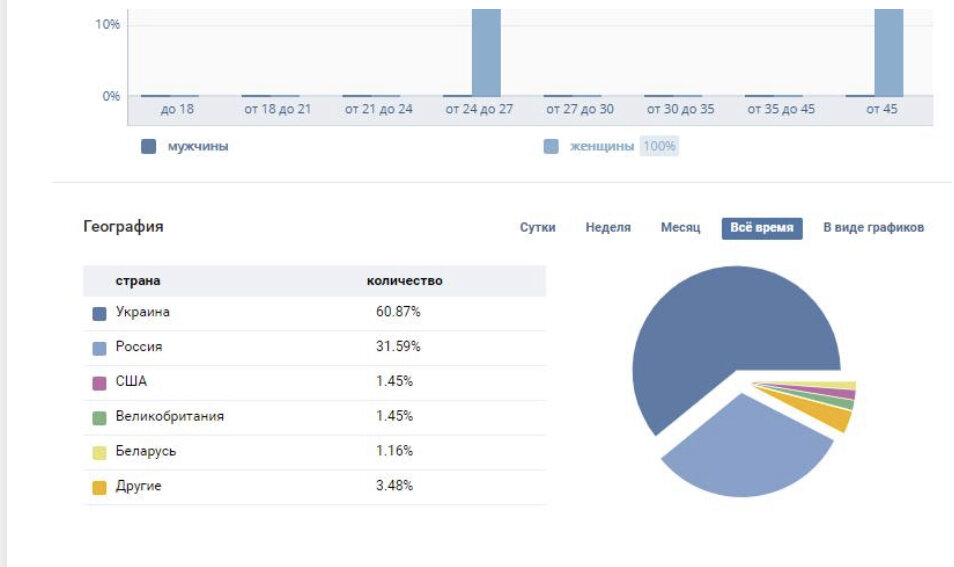The image size is (954, 567).
Task: Click the 1.16% value
Action: pyautogui.click(x=394, y=451)
